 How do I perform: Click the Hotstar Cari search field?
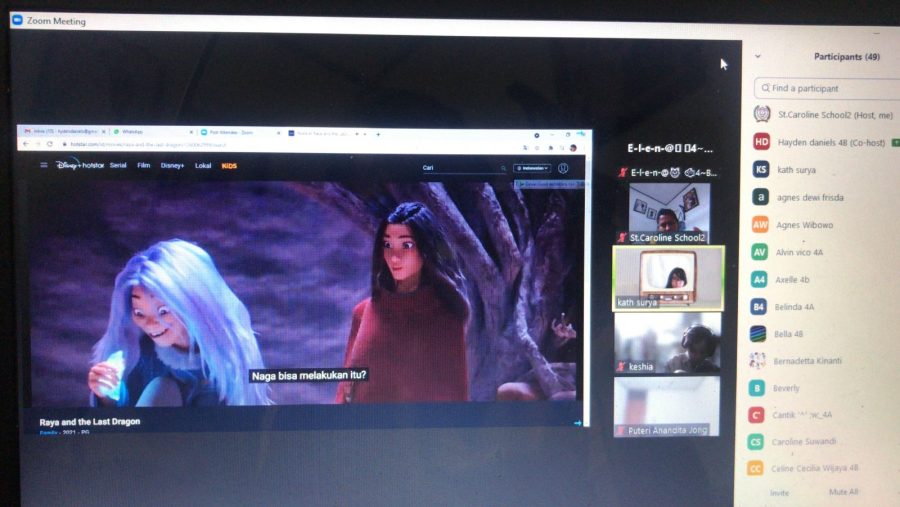[457, 168]
